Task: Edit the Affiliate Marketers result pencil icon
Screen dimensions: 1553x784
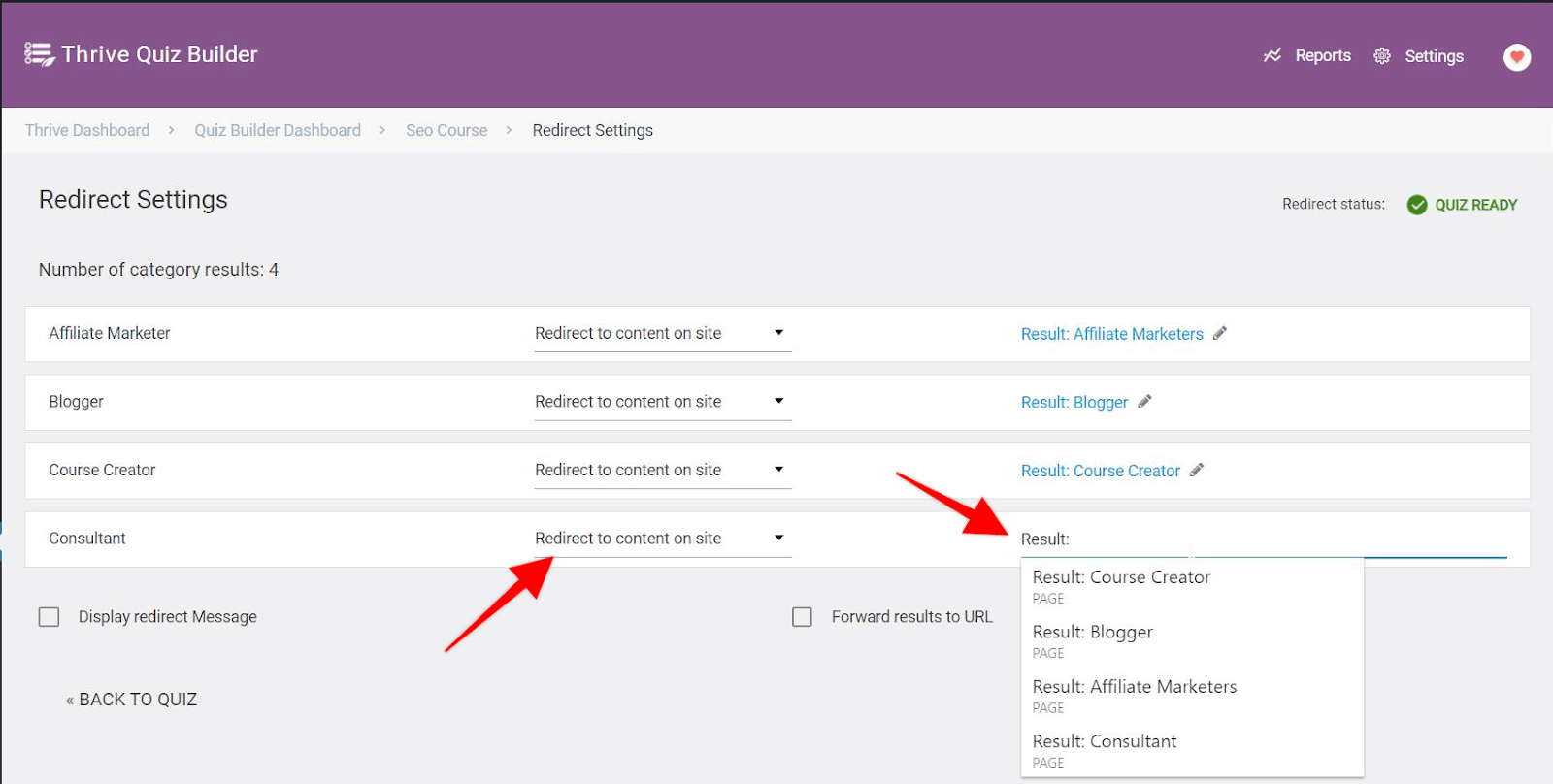Action: click(x=1220, y=333)
